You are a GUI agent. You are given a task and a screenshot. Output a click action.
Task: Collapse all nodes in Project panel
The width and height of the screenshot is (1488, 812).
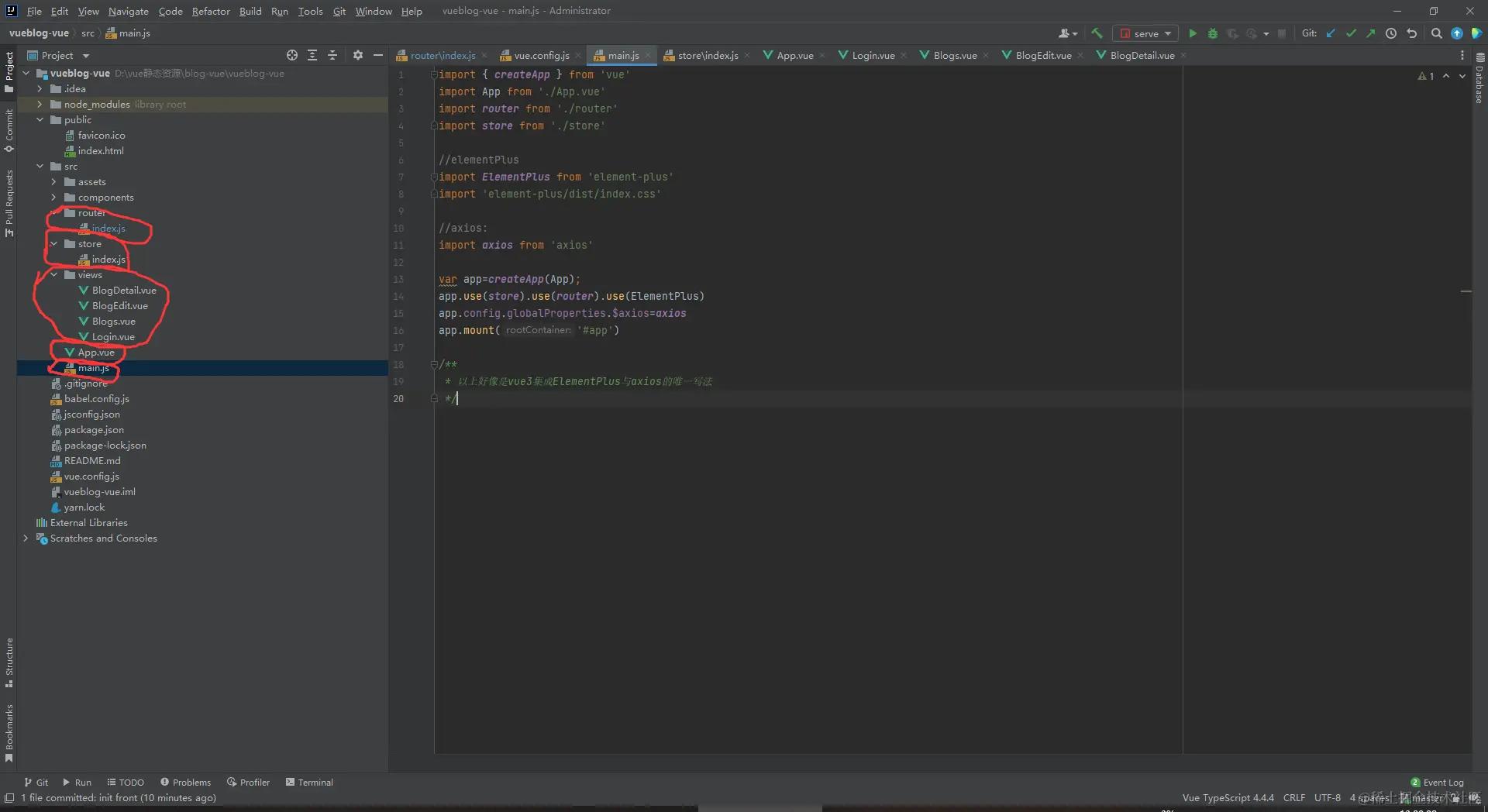click(x=332, y=55)
